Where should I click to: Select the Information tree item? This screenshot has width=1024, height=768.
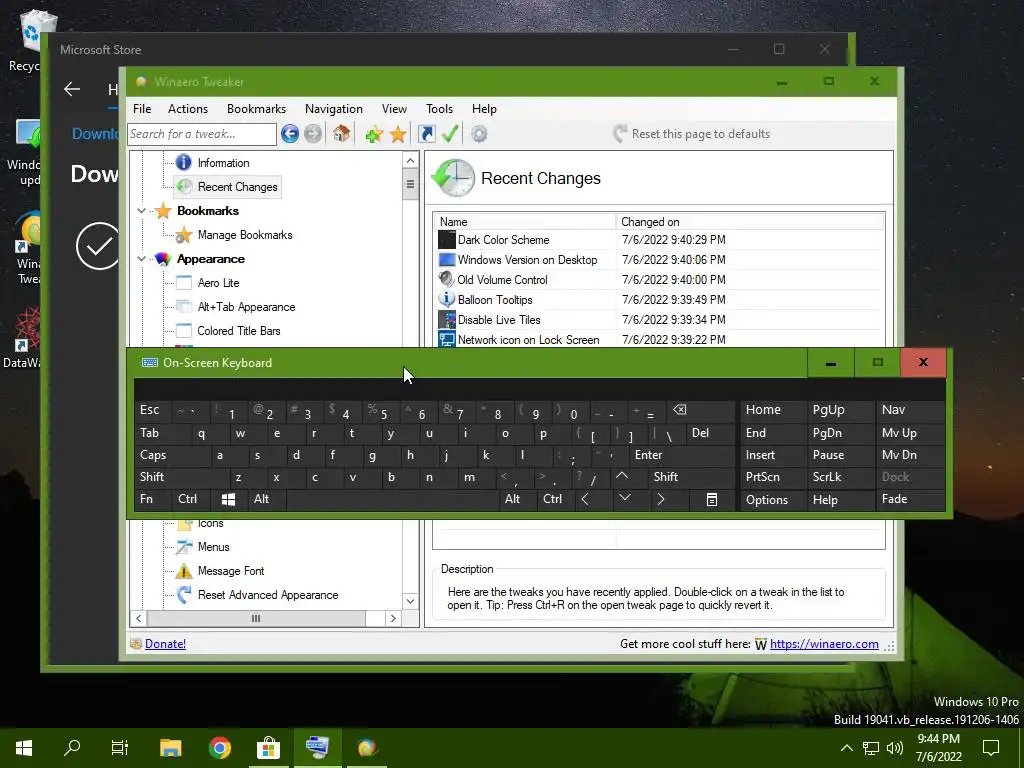223,163
